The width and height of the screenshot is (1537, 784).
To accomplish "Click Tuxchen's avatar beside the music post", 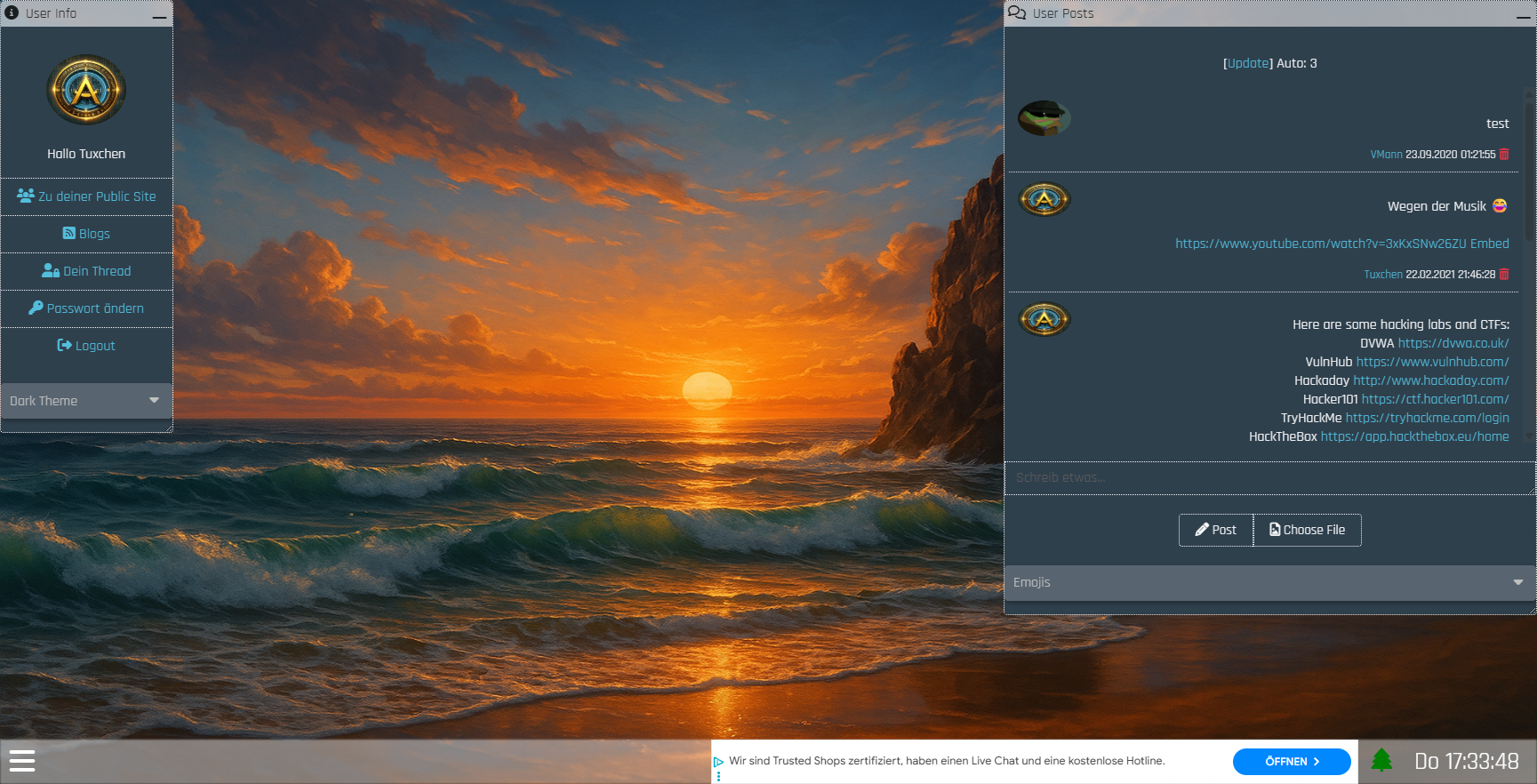I will click(x=1044, y=199).
